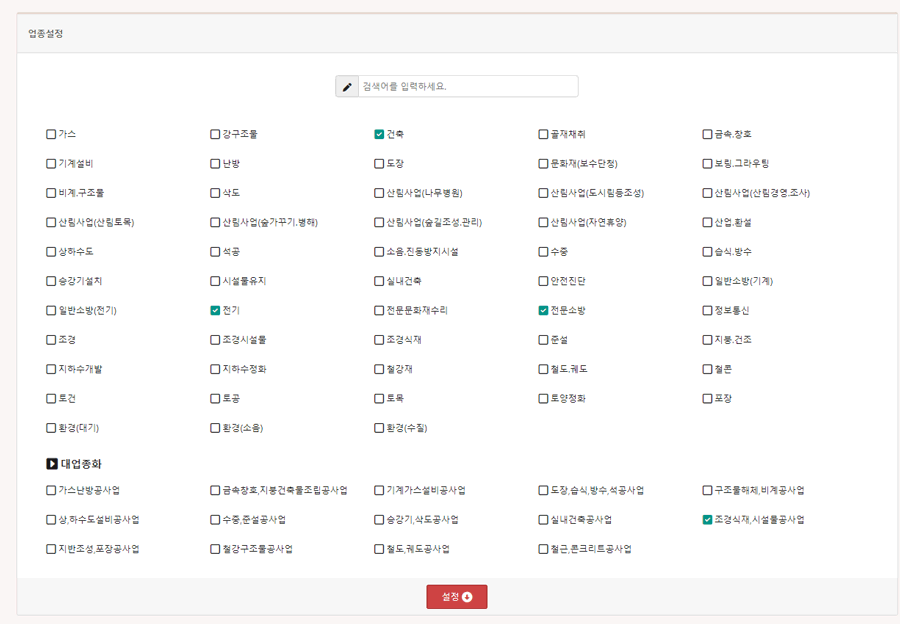Enable the 환경(수질) checkbox
This screenshot has height=624, width=900.
tap(380, 428)
